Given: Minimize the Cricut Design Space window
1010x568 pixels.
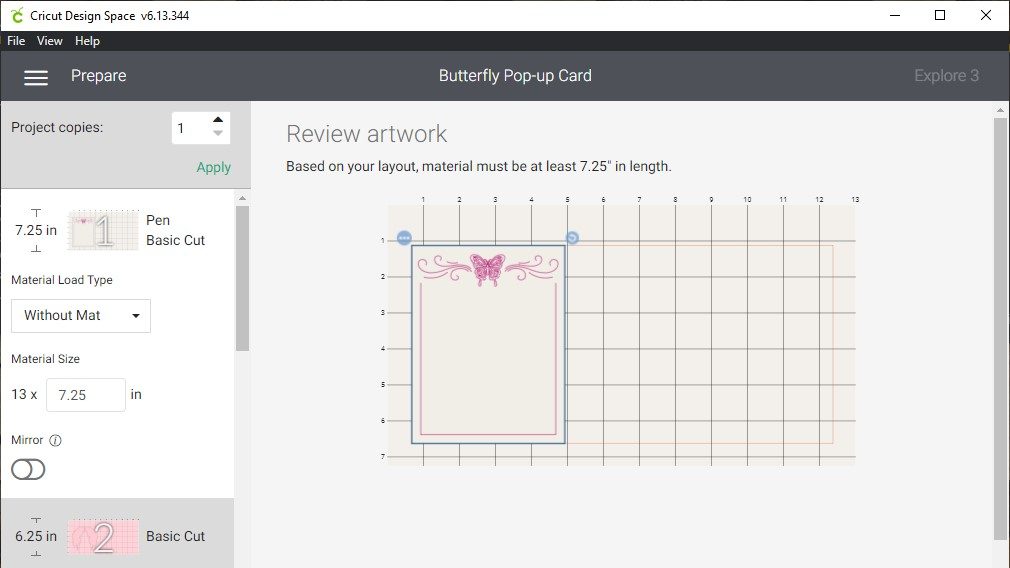Looking at the screenshot, I should point(895,15).
